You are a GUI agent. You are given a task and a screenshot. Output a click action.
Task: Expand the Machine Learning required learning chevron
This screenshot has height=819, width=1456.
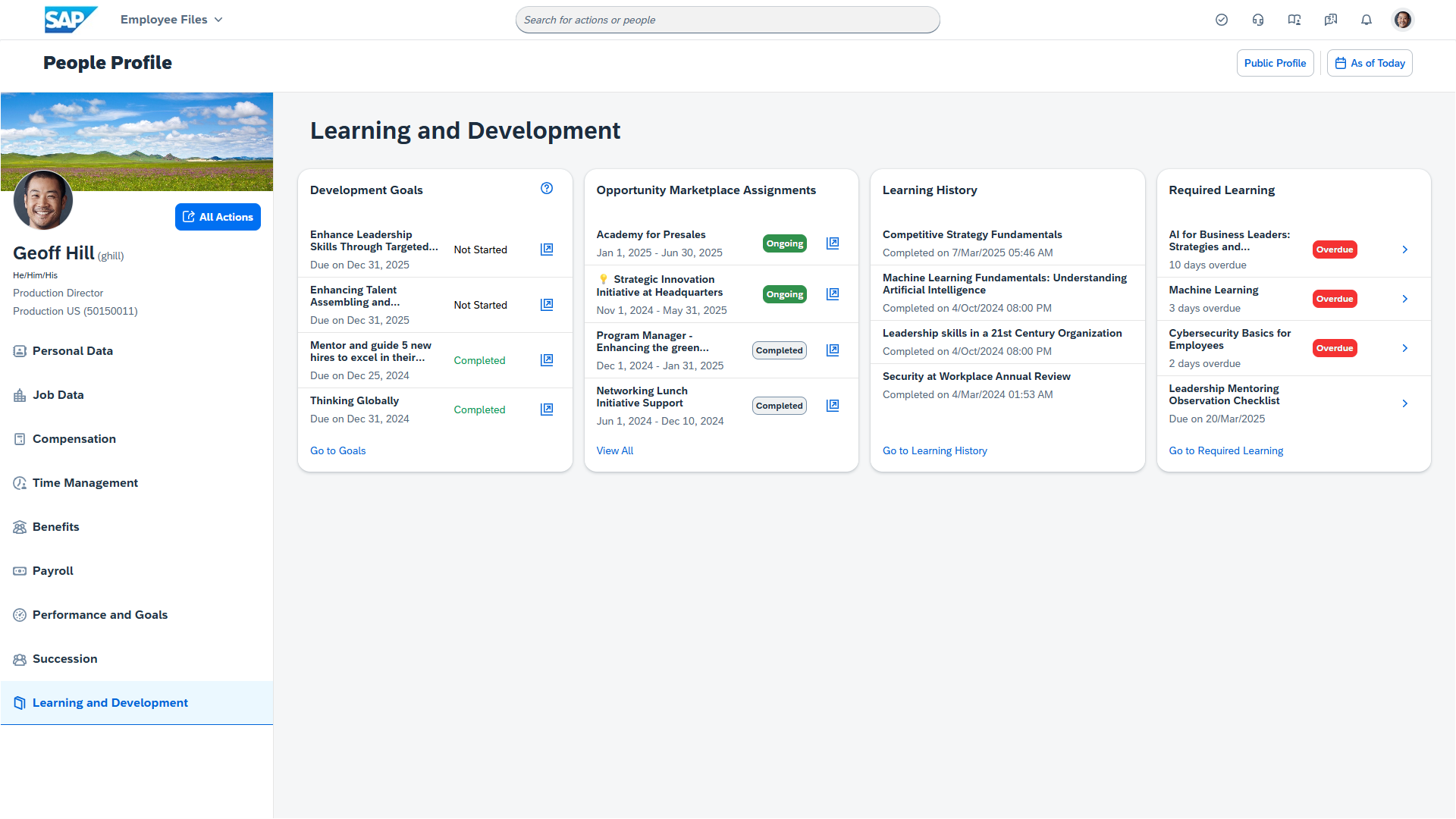point(1405,299)
